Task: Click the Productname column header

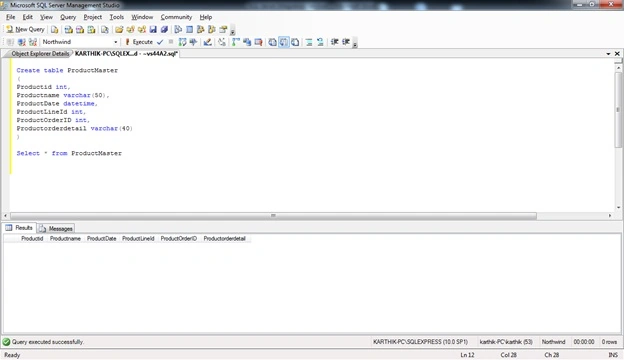Action: click(65, 239)
